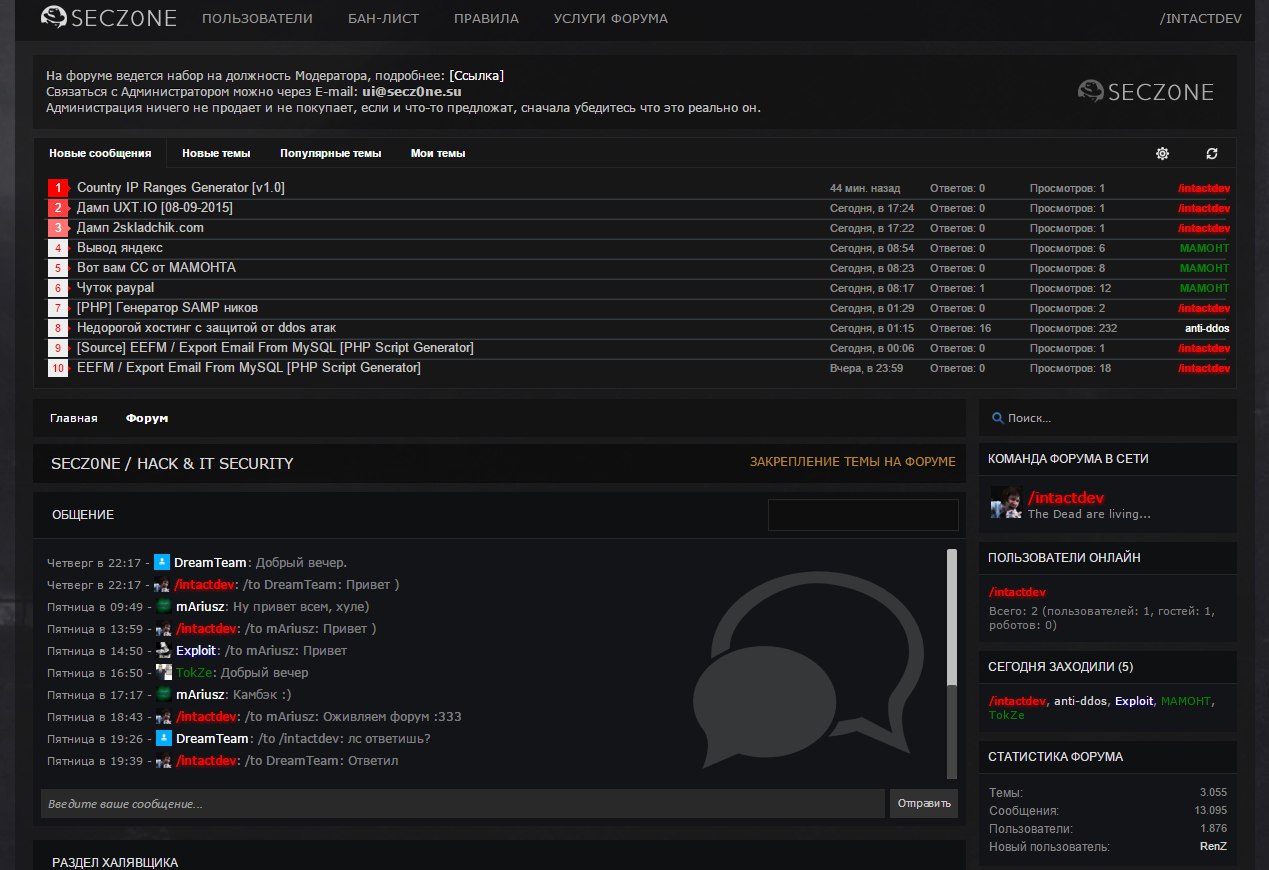Click the SECZONE logo in the top navigation
The height and width of the screenshot is (870, 1269).
pyautogui.click(x=109, y=18)
